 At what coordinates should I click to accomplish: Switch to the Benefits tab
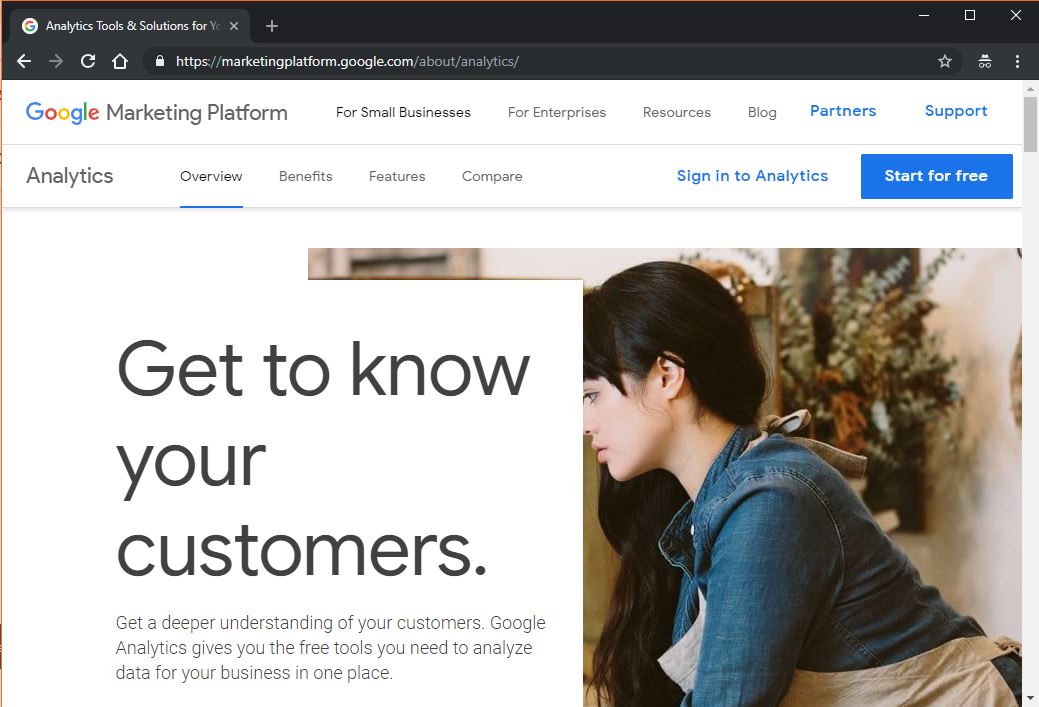(x=305, y=176)
